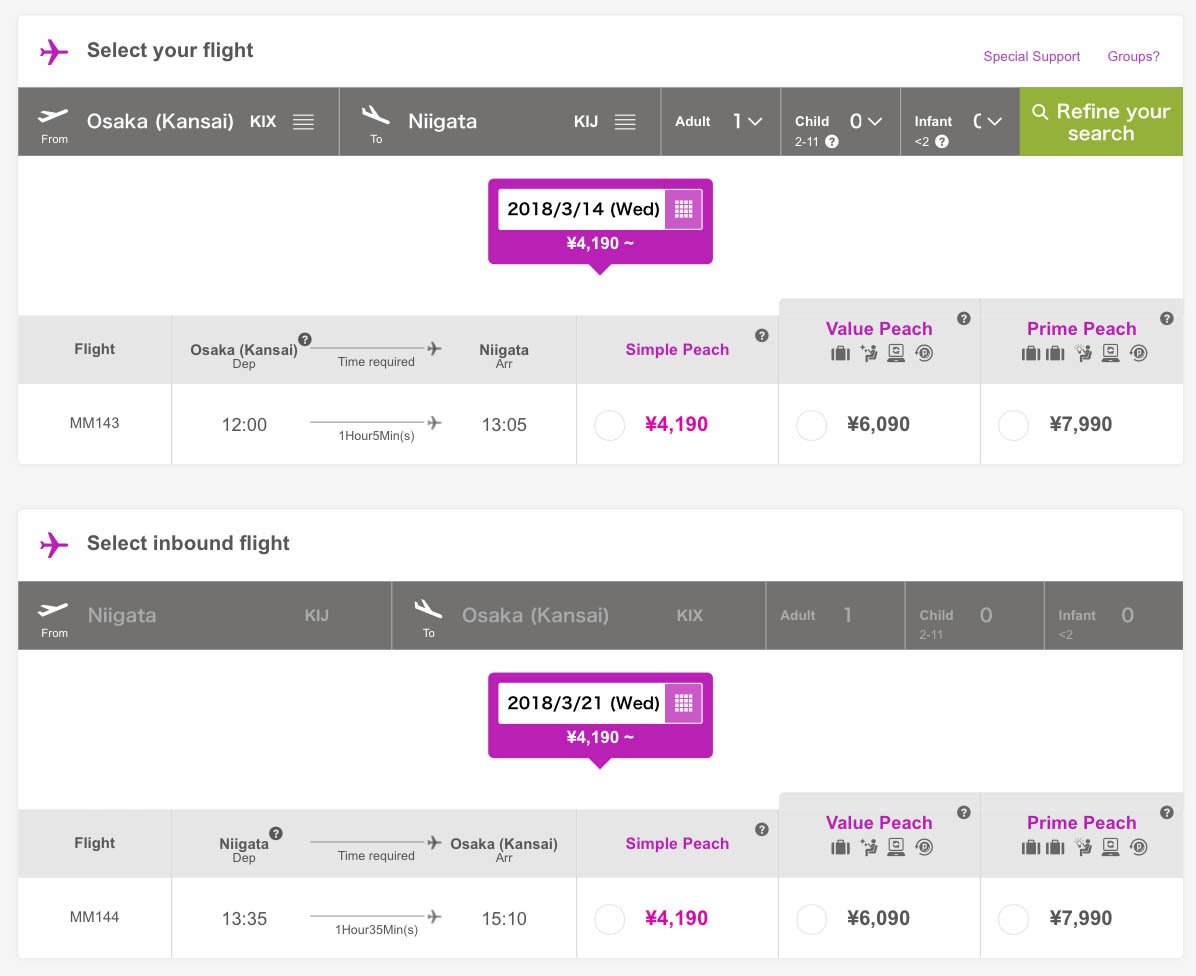The image size is (1196, 976).
Task: Click the 1Hour5Min(s) duration text
Action: 377,436
